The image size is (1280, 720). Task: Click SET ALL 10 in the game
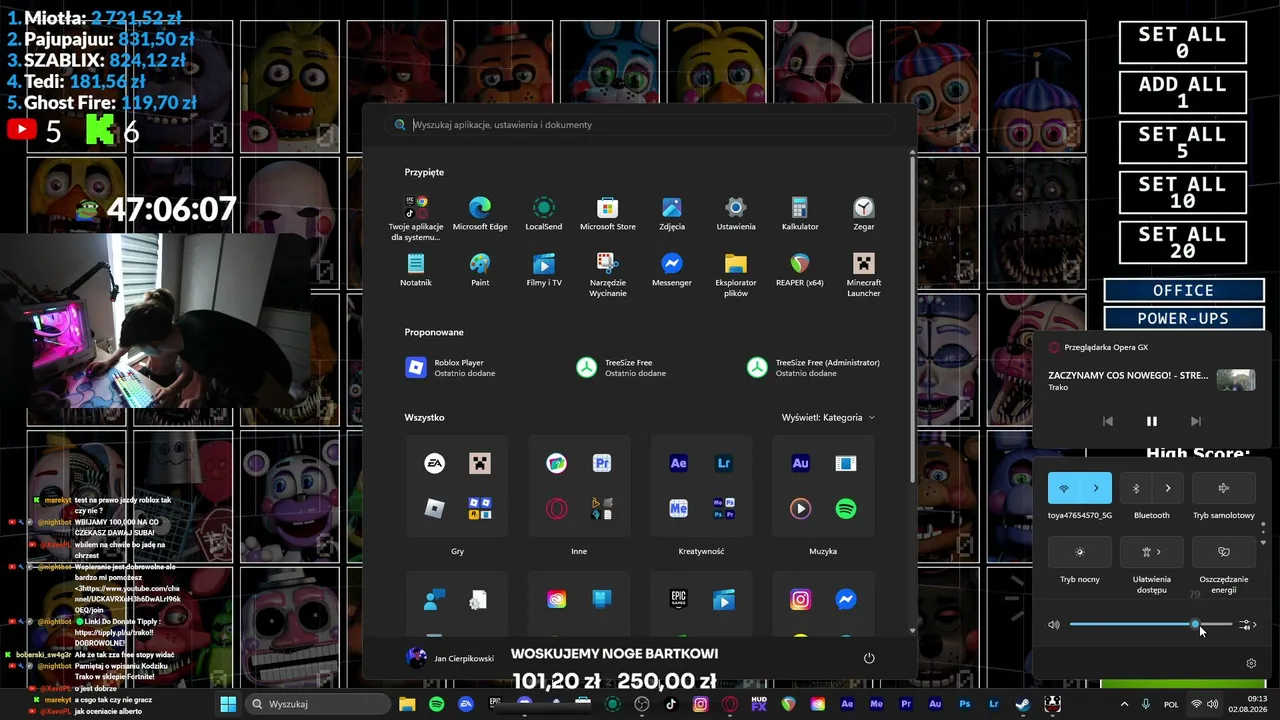click(x=1182, y=192)
